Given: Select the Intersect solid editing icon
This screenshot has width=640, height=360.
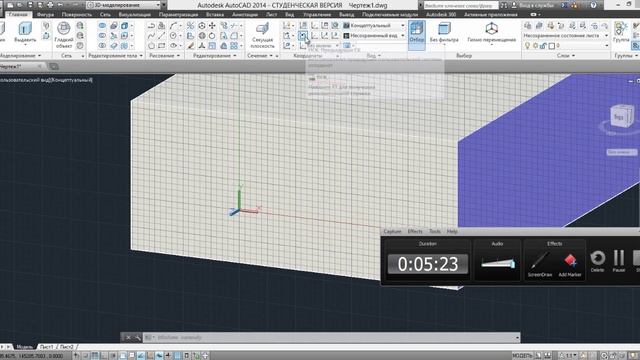Looking at the screenshot, I should 102,46.
